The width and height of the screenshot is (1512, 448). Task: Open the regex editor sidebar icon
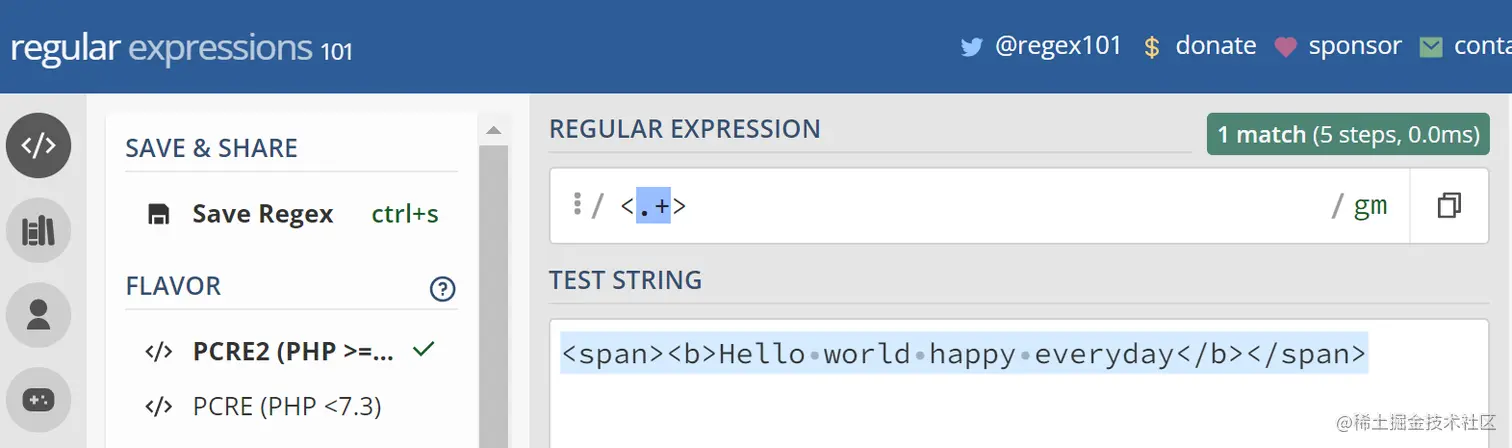tap(39, 146)
